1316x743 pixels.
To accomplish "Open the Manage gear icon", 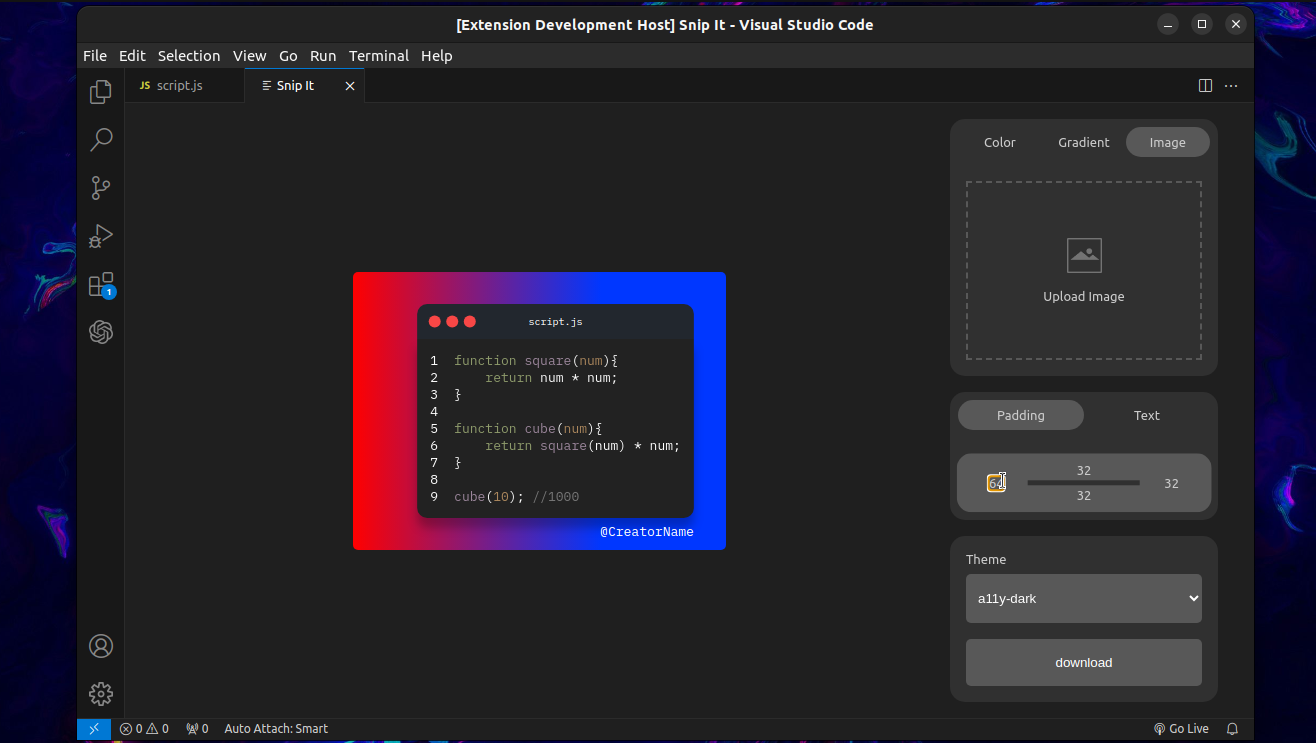I will pos(101,694).
